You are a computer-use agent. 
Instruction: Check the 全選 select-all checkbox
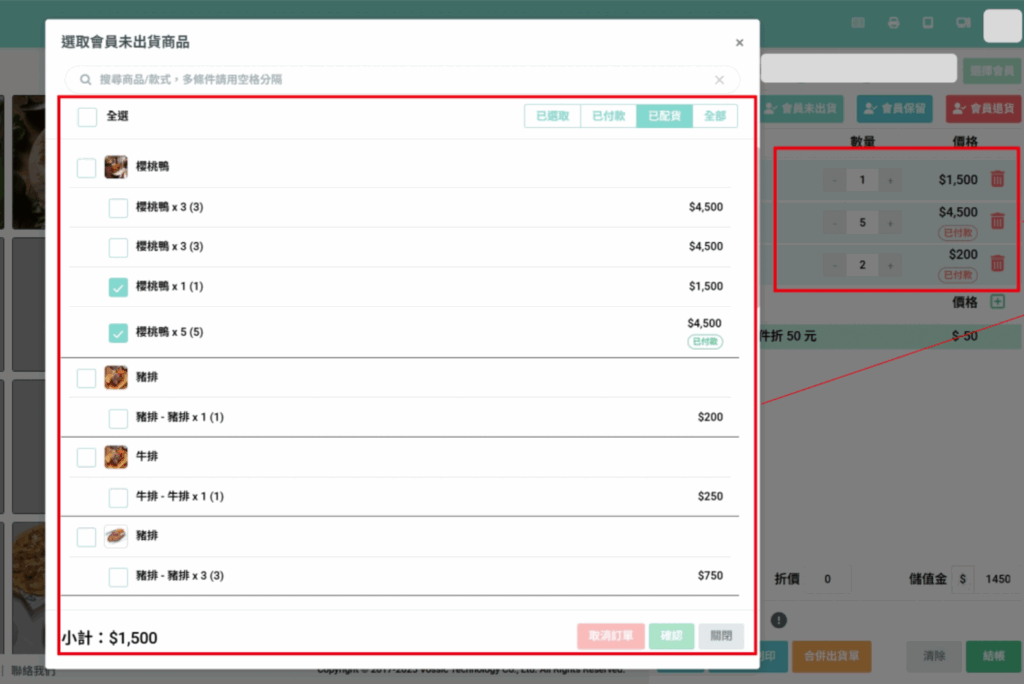click(x=88, y=117)
